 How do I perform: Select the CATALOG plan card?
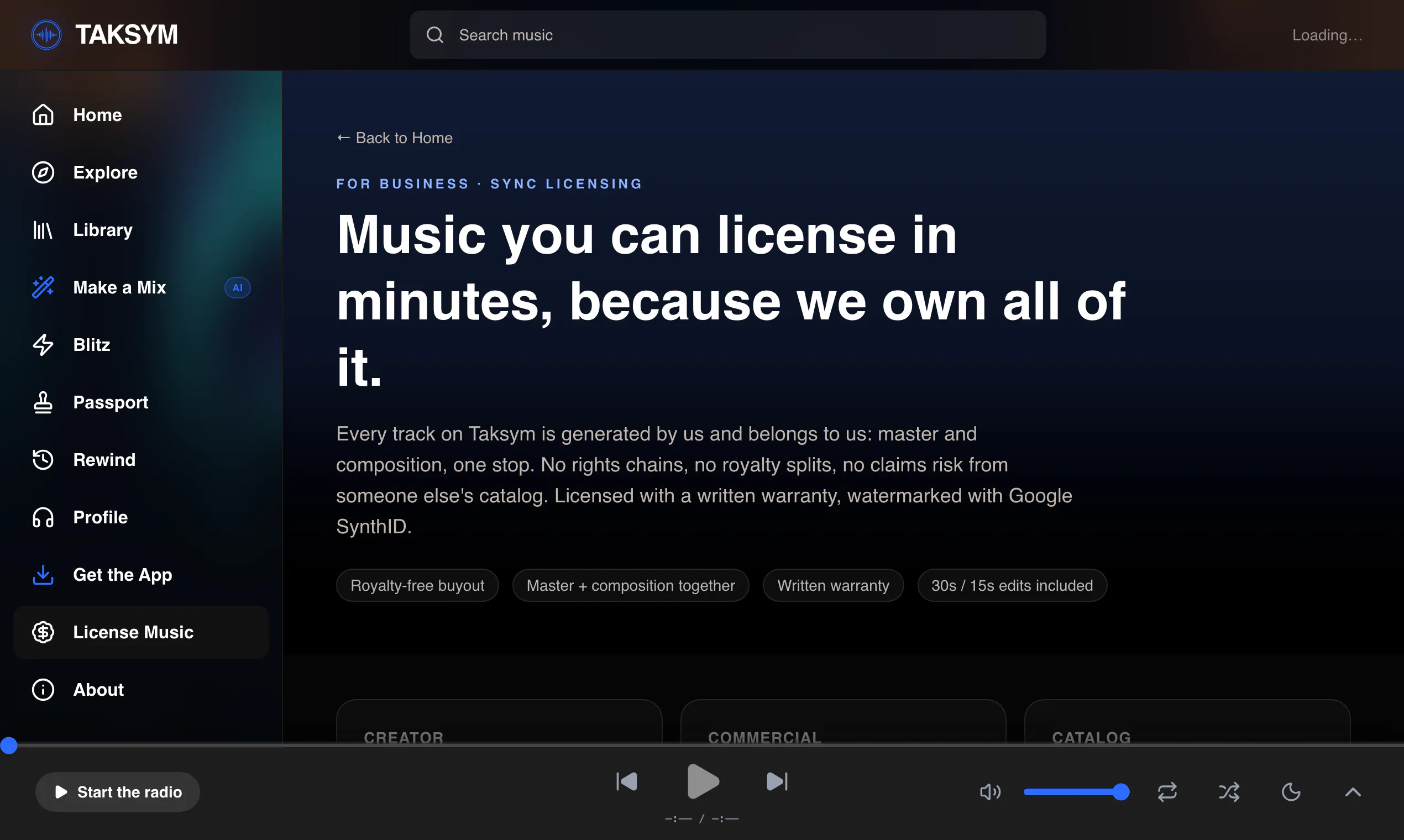click(x=1188, y=722)
